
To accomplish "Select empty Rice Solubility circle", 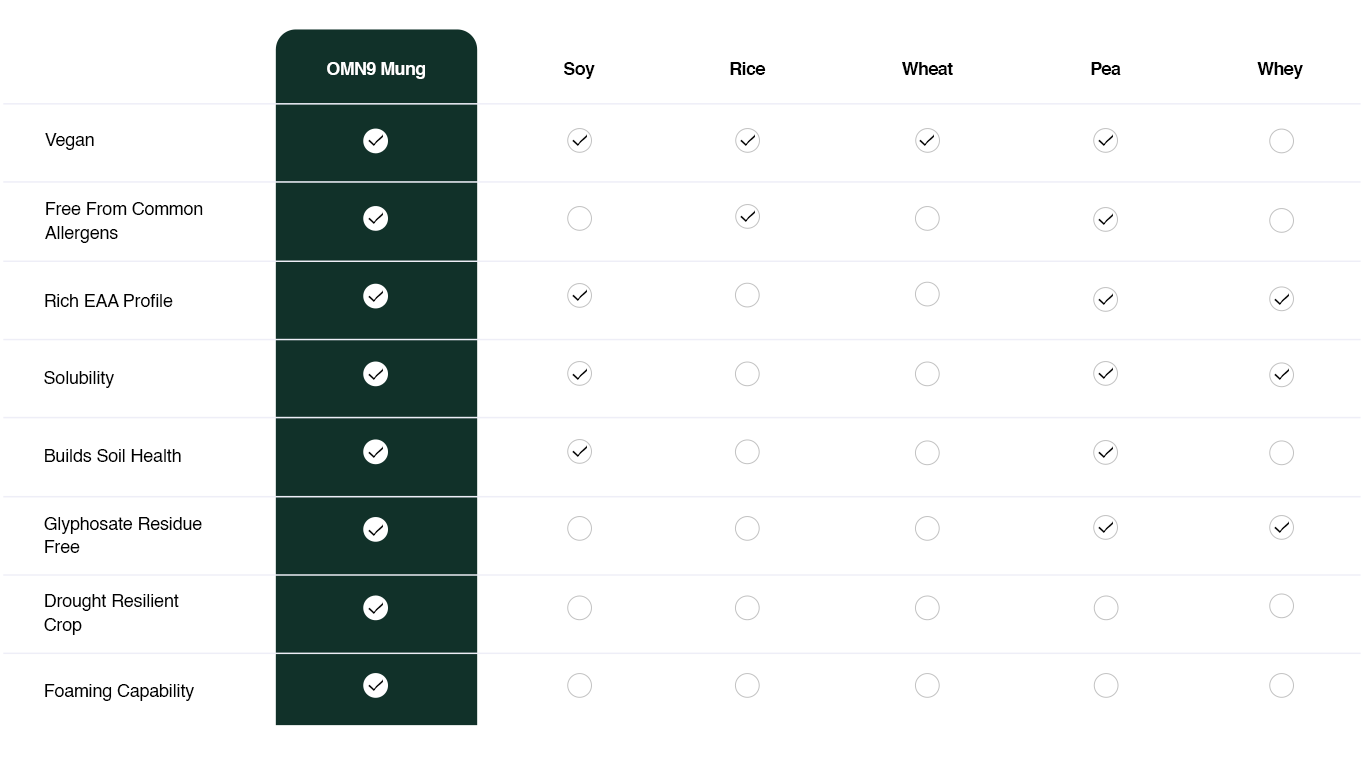I will [747, 374].
